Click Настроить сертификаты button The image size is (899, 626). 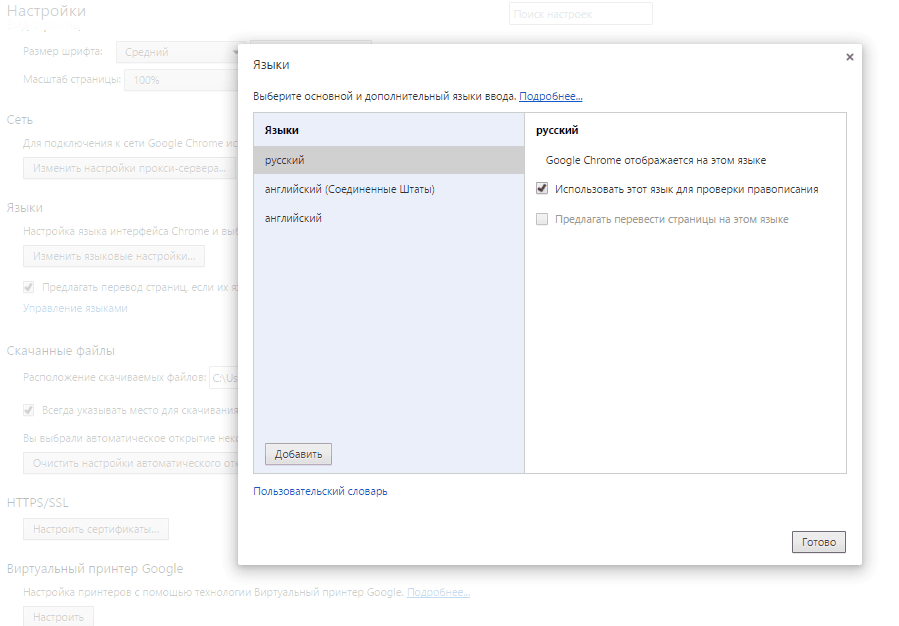pyautogui.click(x=96, y=529)
